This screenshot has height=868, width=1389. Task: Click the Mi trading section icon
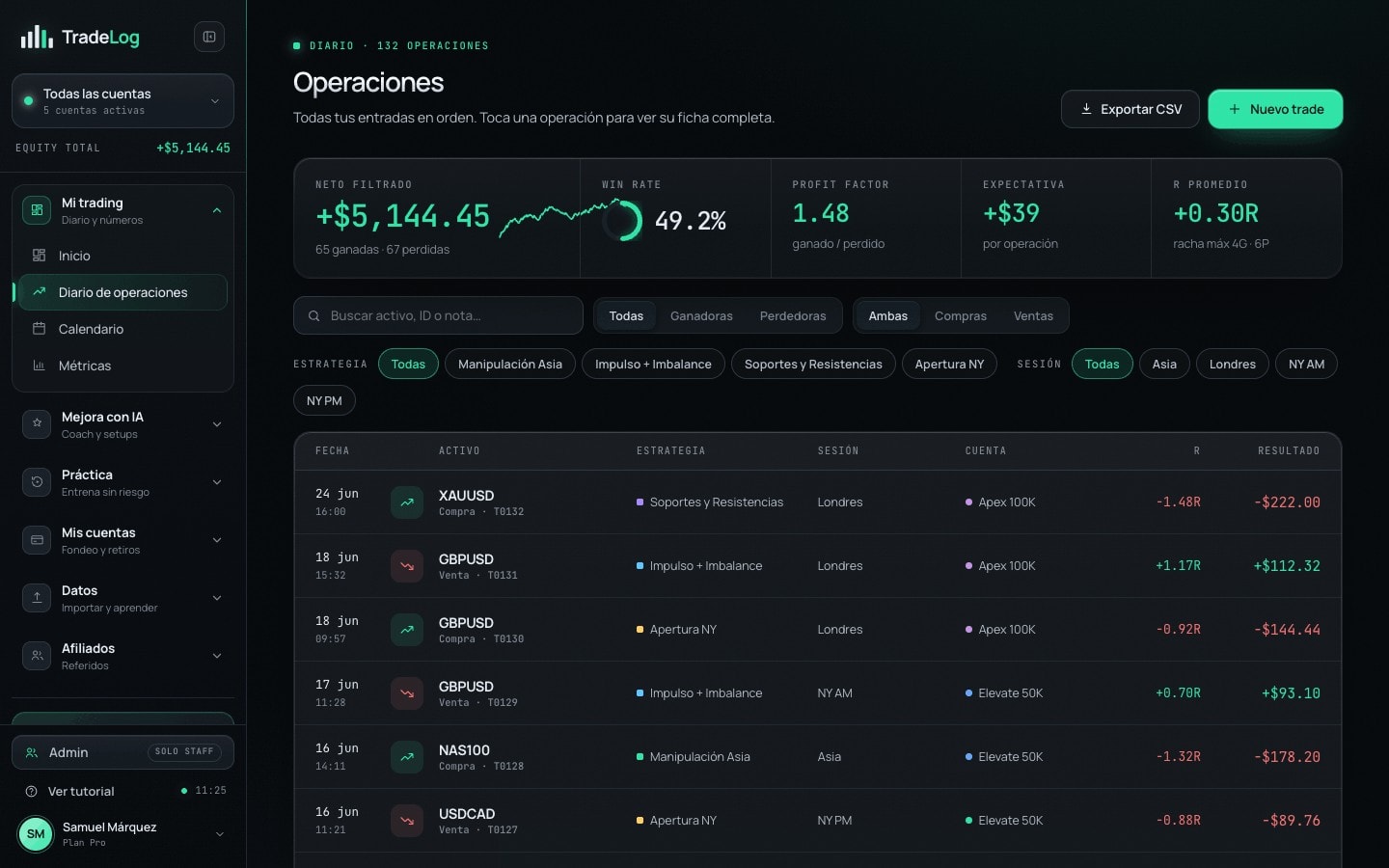point(37,210)
